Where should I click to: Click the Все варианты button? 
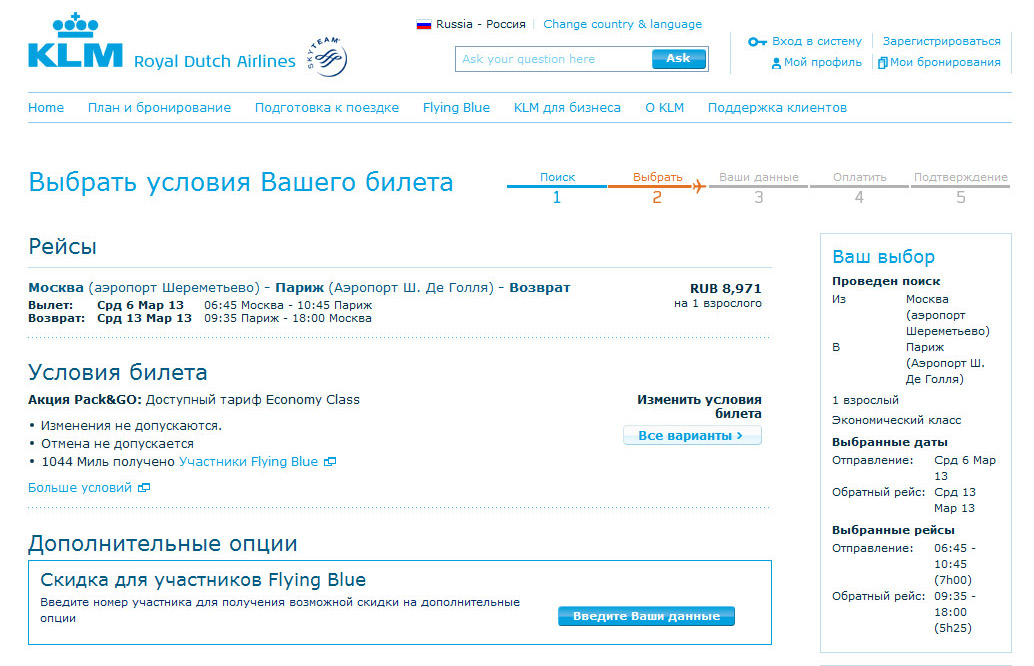coord(692,436)
